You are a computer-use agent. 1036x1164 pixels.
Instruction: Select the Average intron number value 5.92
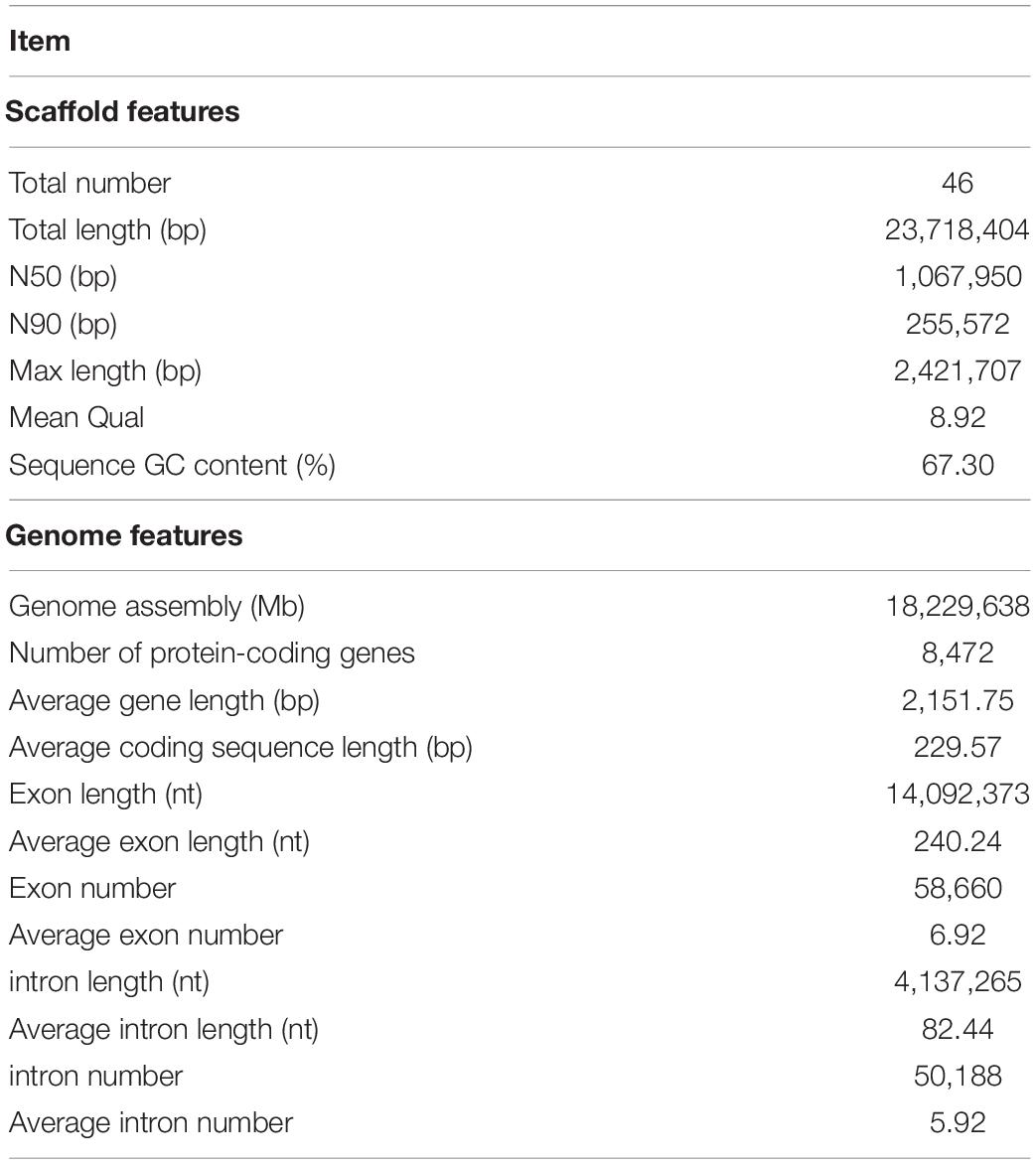[x=958, y=1122]
